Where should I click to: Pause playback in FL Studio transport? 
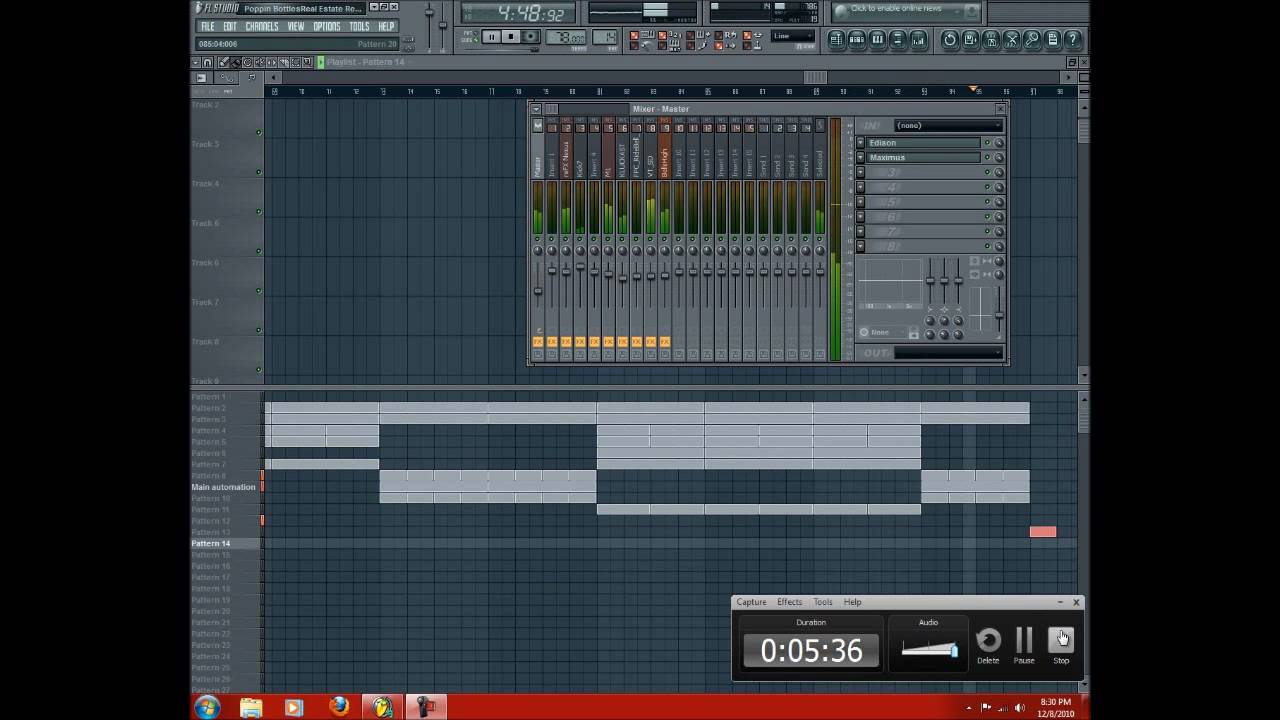coord(490,37)
